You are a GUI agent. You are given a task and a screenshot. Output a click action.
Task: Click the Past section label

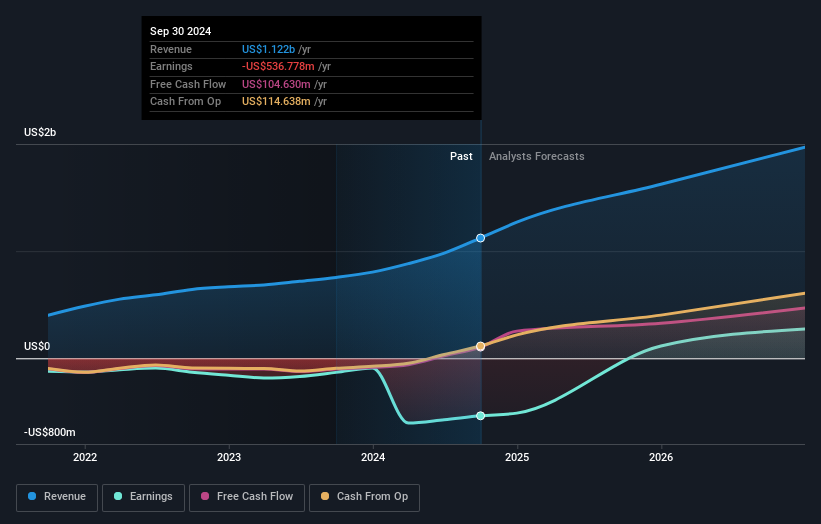click(x=461, y=156)
